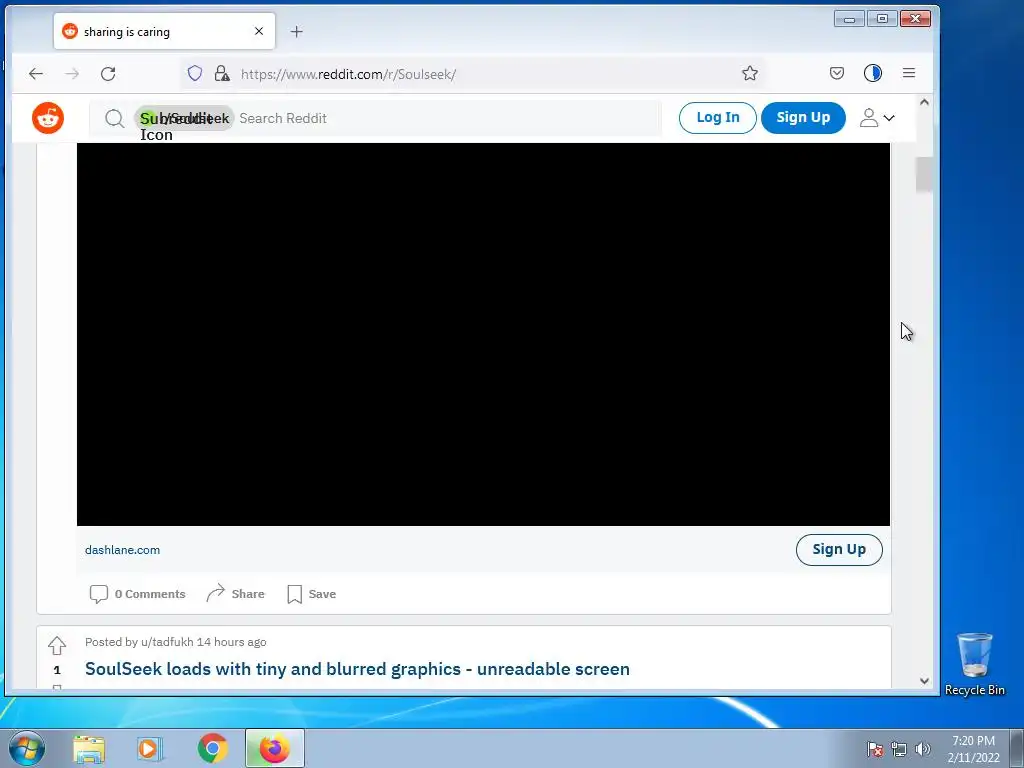Click the page scrollbar up arrow
This screenshot has height=768, width=1024.
tap(924, 102)
